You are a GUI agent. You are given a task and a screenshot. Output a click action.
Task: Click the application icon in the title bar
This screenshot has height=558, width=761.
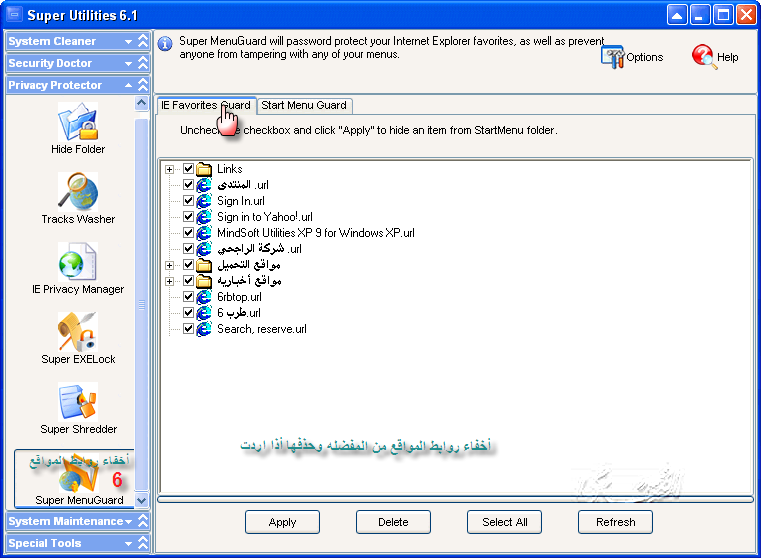15,15
